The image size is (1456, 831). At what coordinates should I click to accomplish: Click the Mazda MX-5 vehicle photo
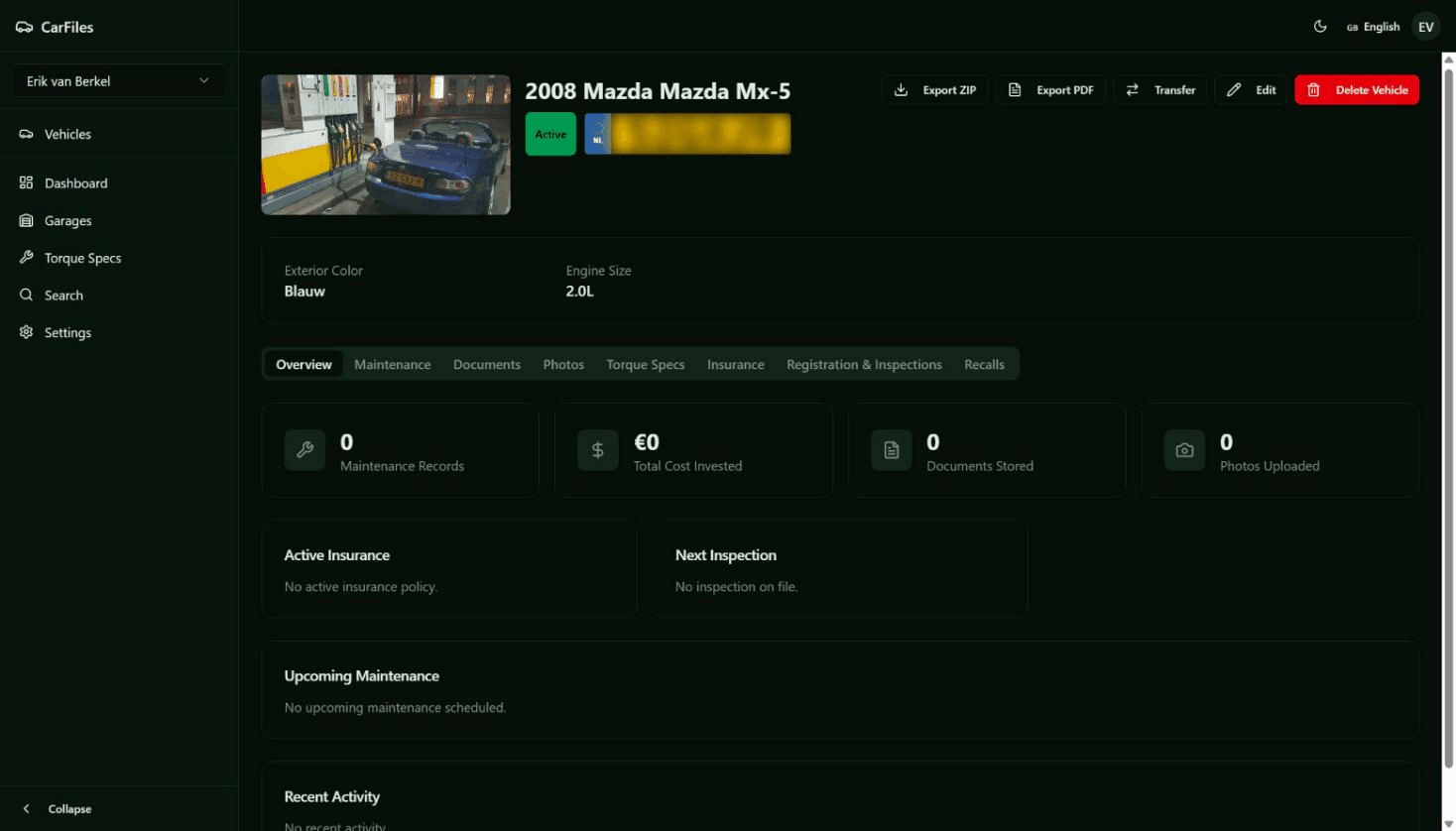tap(386, 145)
